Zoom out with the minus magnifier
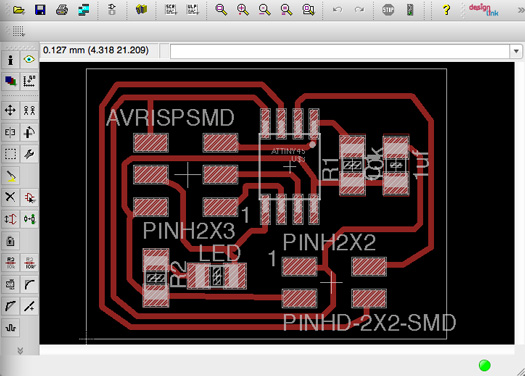 click(265, 10)
